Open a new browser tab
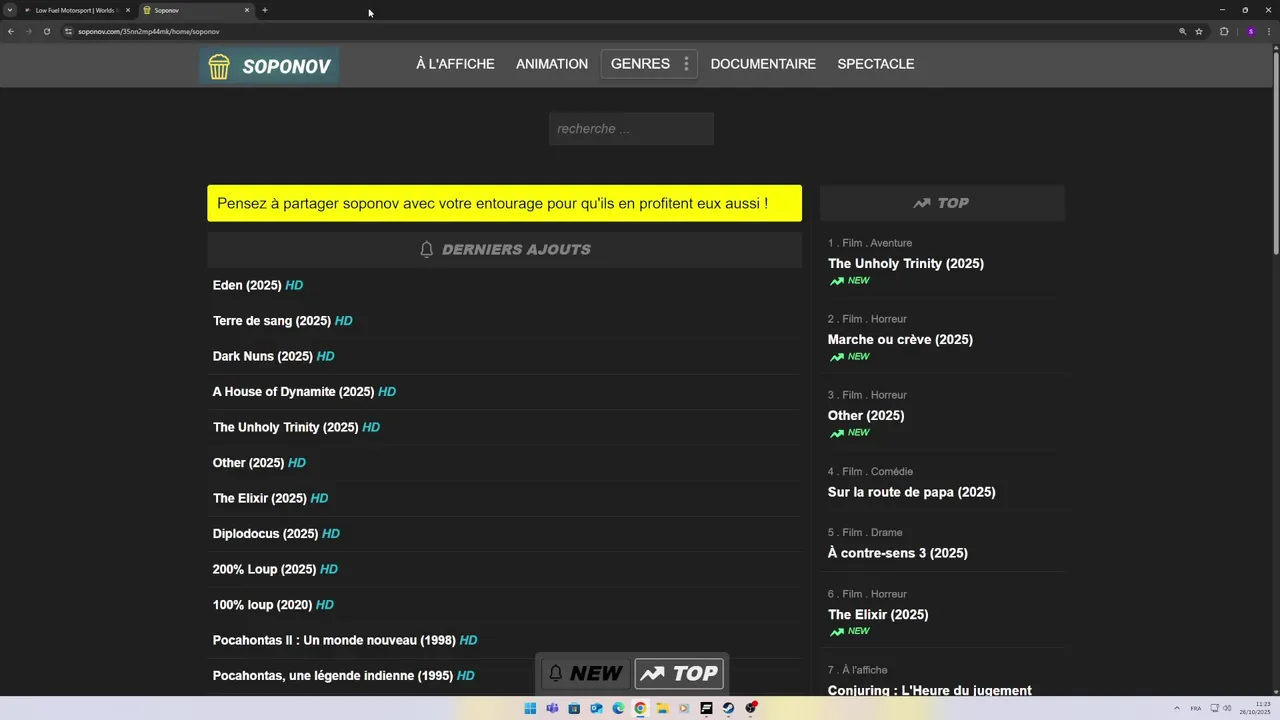Viewport: 1280px width, 720px height. (265, 10)
